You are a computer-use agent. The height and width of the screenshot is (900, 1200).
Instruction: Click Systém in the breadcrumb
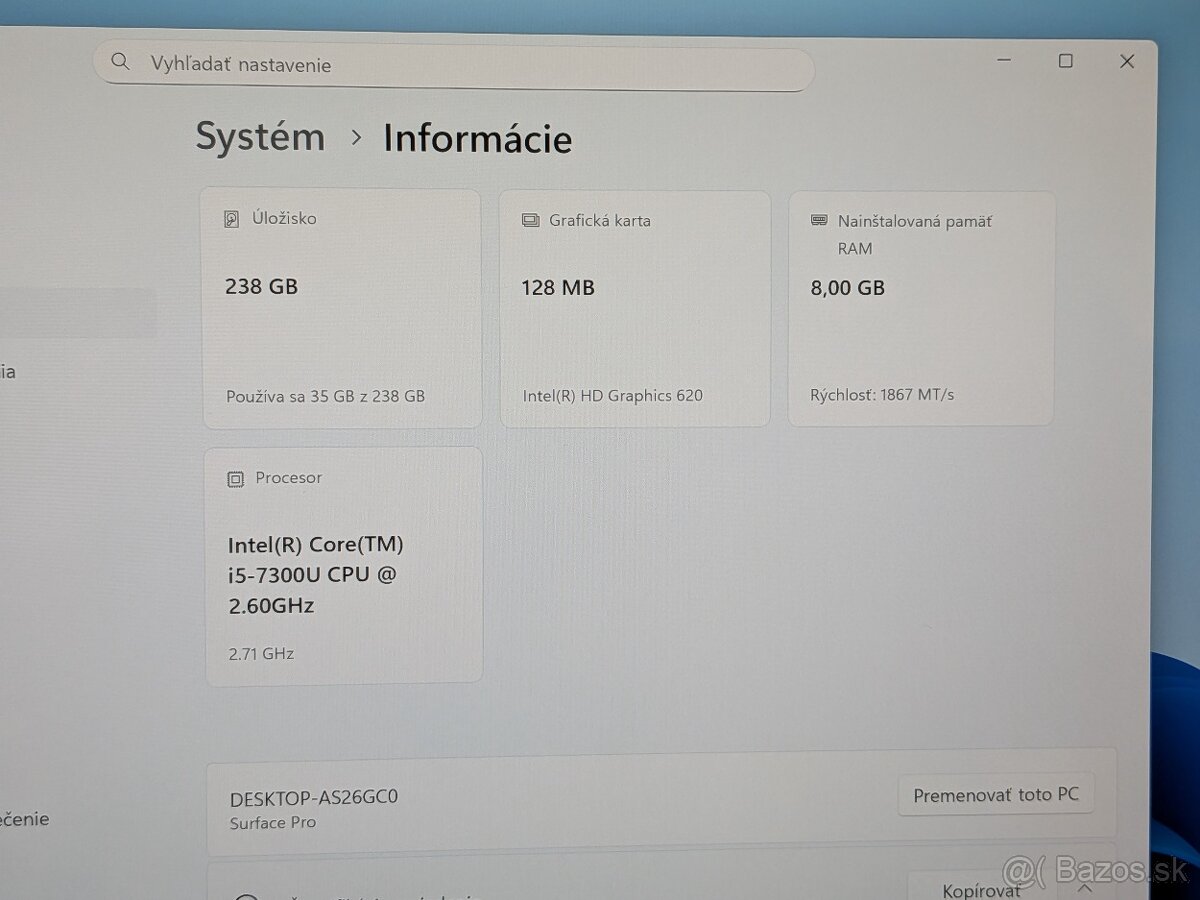click(x=260, y=137)
